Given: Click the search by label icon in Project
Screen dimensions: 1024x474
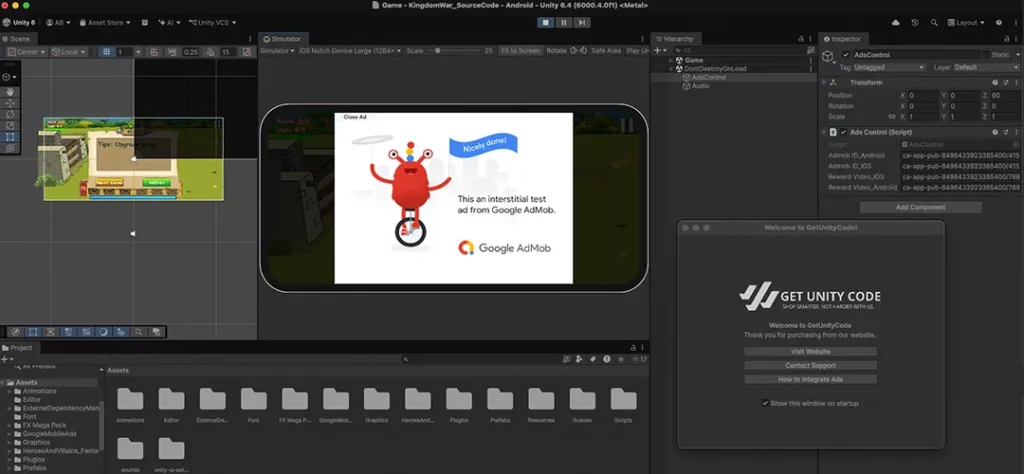Looking at the screenshot, I should tap(593, 359).
